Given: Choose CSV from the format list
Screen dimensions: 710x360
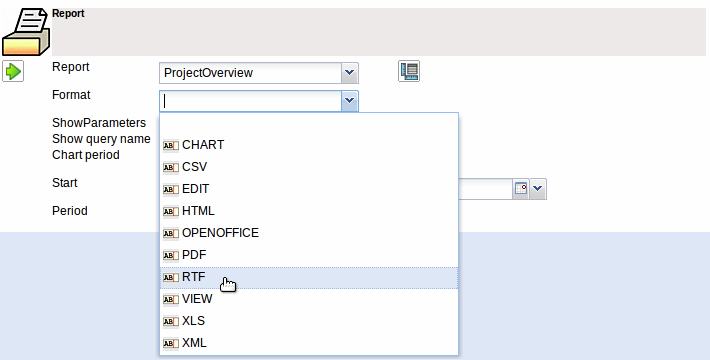Looking at the screenshot, I should coord(309,167).
